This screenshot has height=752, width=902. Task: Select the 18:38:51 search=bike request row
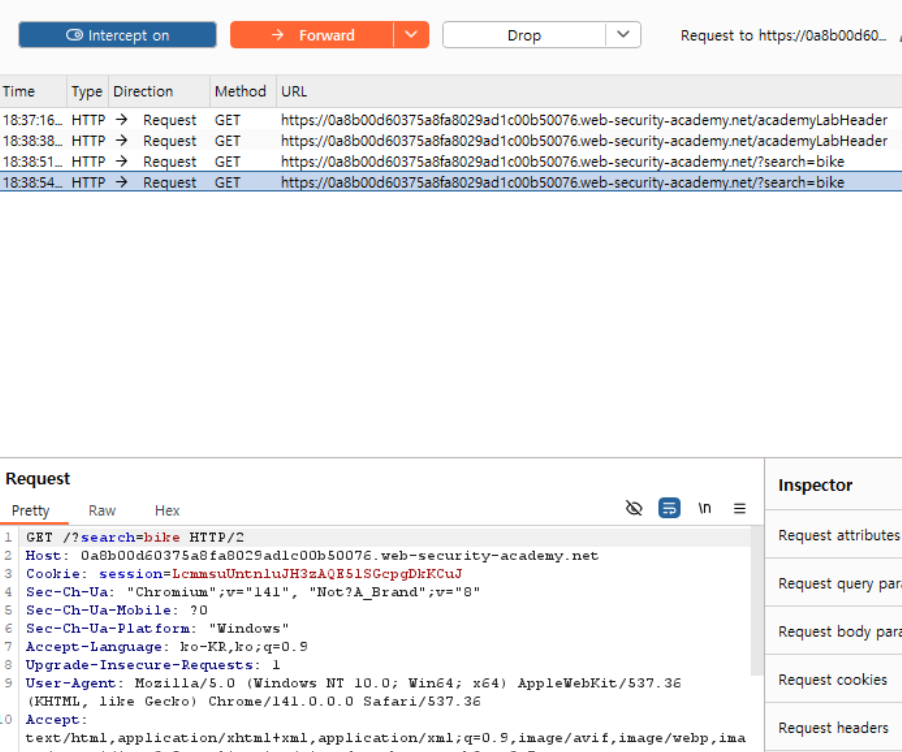[451, 162]
